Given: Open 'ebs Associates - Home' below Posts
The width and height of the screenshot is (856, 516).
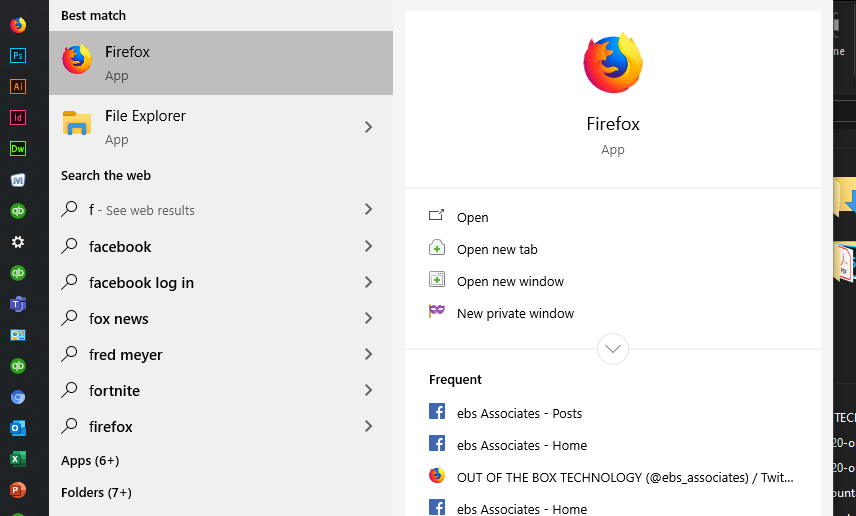Looking at the screenshot, I should [522, 446].
